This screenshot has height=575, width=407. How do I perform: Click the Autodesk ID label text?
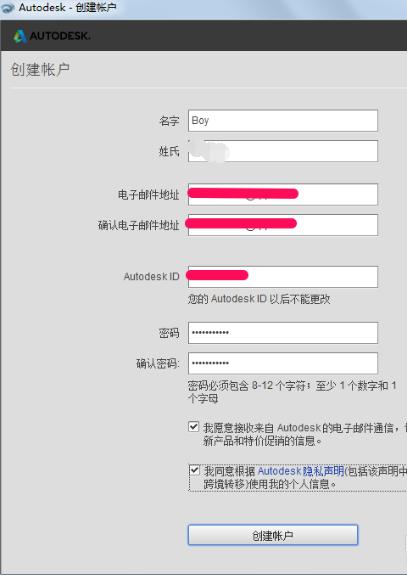click(x=151, y=276)
